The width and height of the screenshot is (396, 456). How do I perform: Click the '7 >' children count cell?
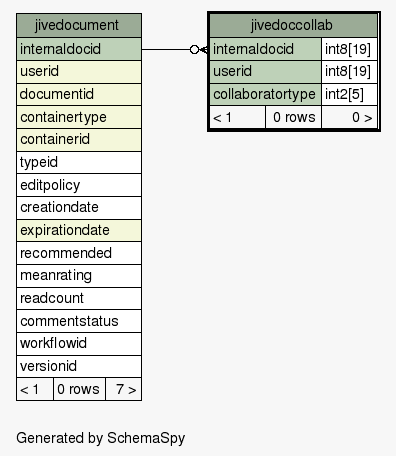click(x=124, y=389)
